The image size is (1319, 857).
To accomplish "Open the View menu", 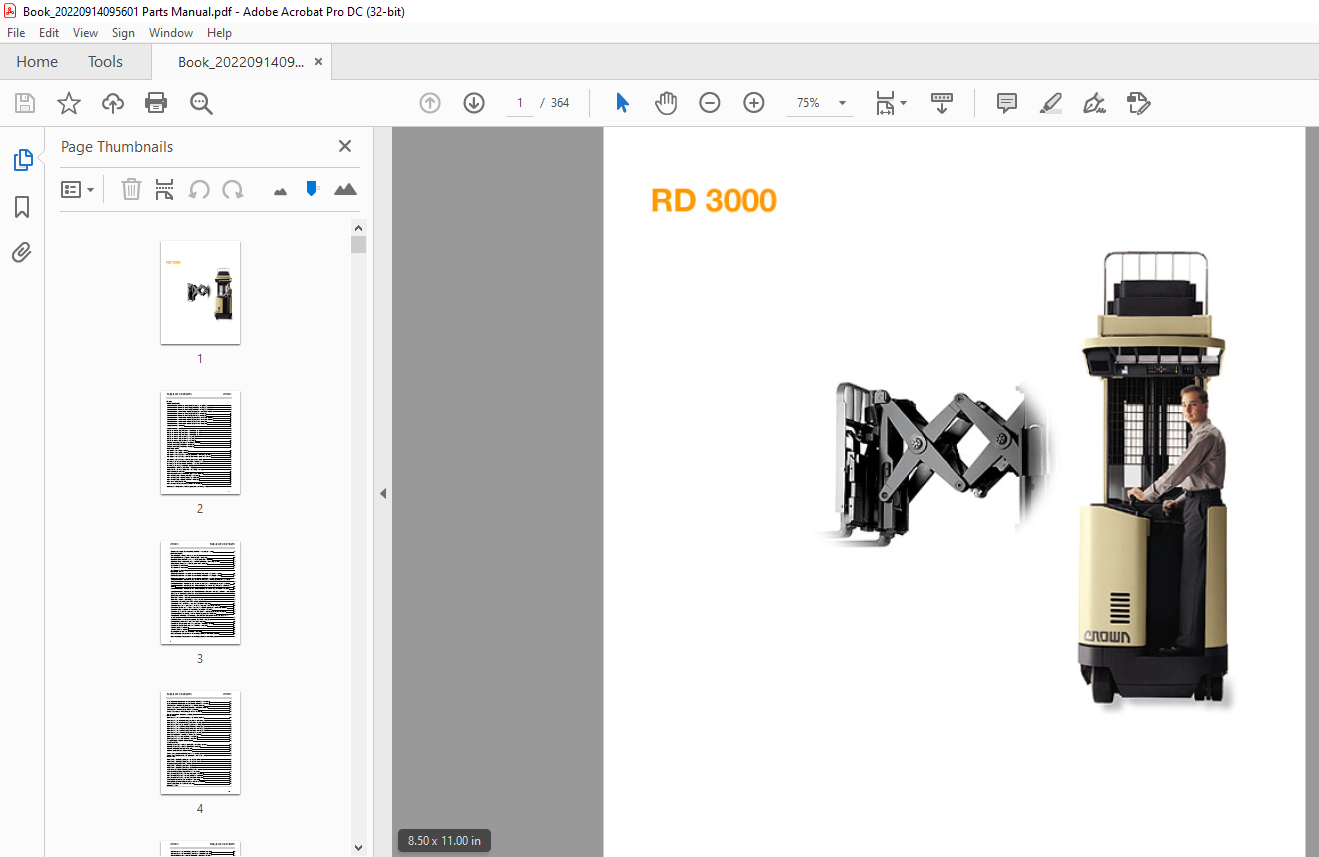I will pyautogui.click(x=86, y=33).
